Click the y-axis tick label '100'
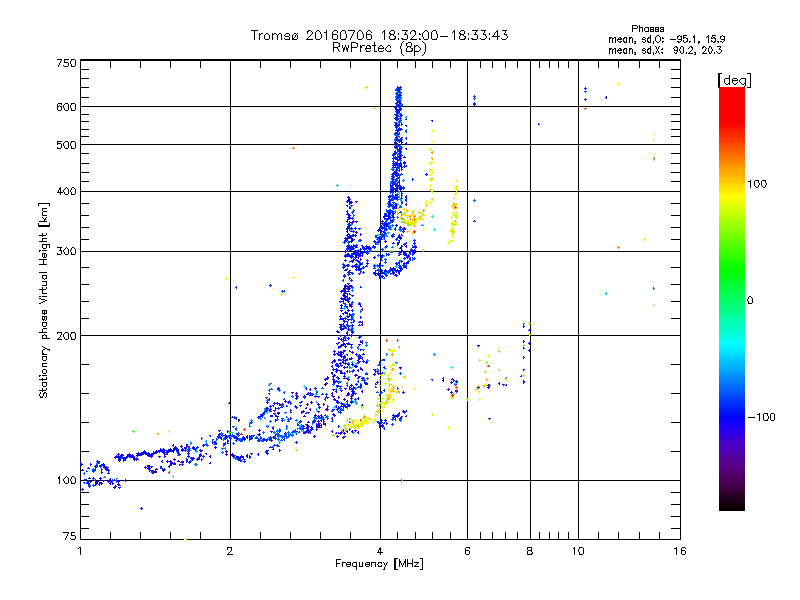 [x=66, y=481]
